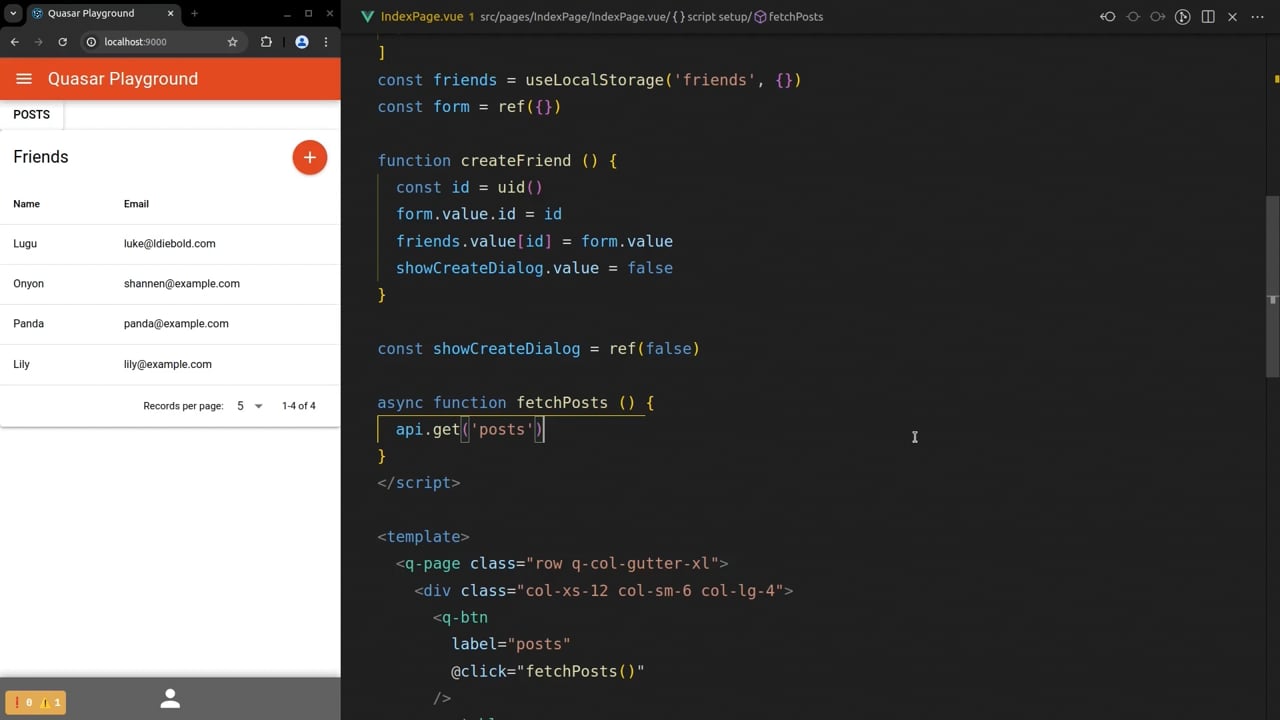Open the browser extensions puzzle icon

tap(266, 42)
